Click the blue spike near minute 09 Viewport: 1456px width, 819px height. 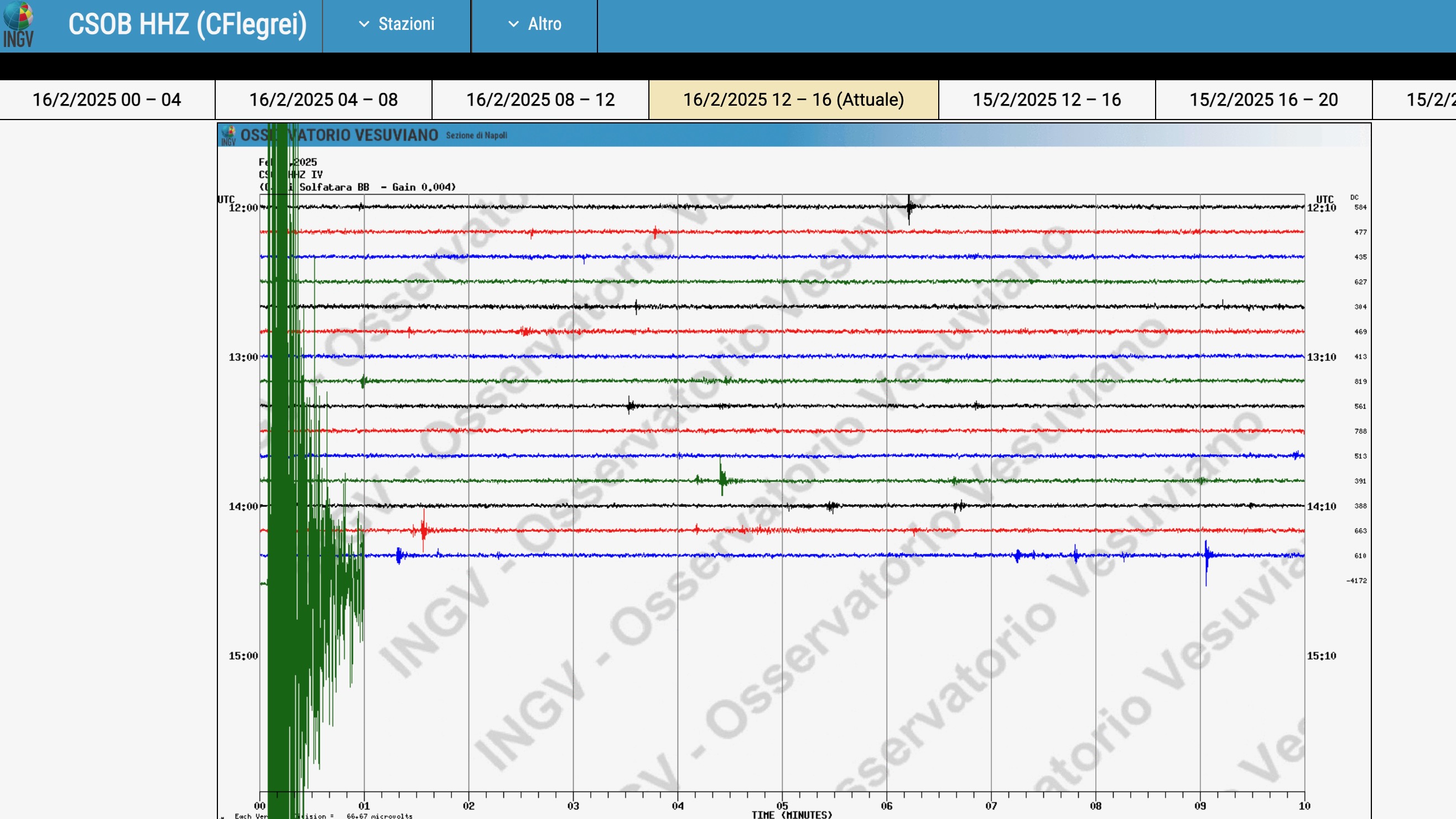coord(1206,557)
